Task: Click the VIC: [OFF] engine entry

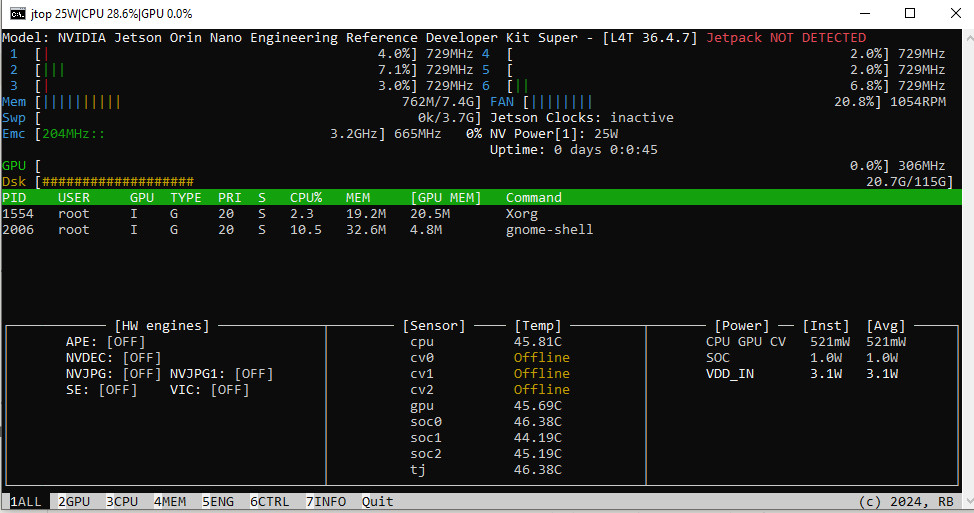Action: 209,390
